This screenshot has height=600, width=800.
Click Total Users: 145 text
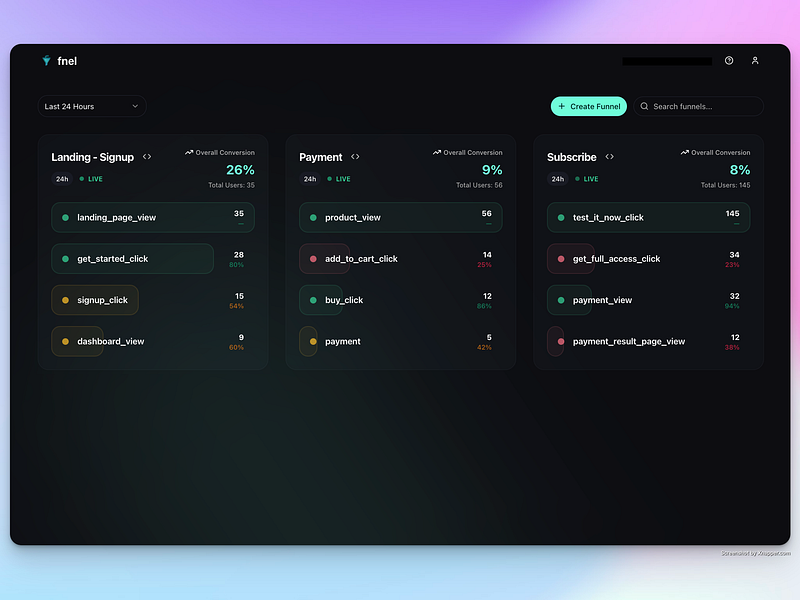click(x=726, y=185)
